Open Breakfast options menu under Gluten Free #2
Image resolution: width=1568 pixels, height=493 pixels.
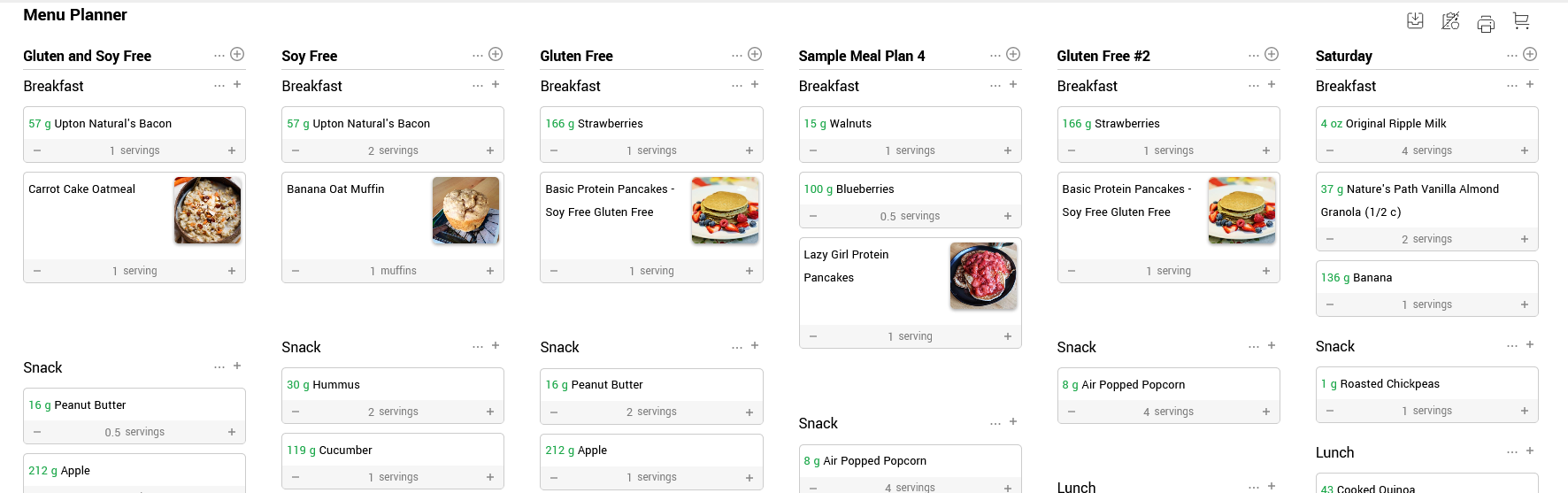(x=1254, y=86)
